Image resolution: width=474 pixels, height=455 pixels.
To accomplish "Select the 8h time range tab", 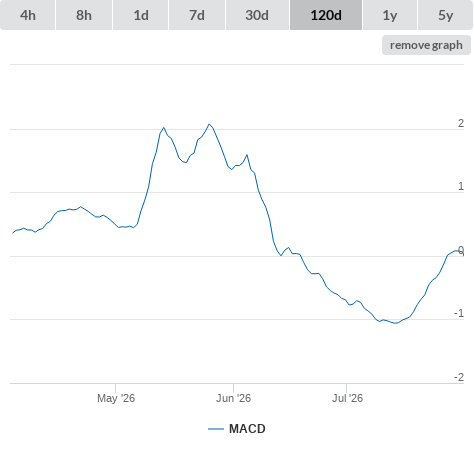I will click(x=84, y=15).
